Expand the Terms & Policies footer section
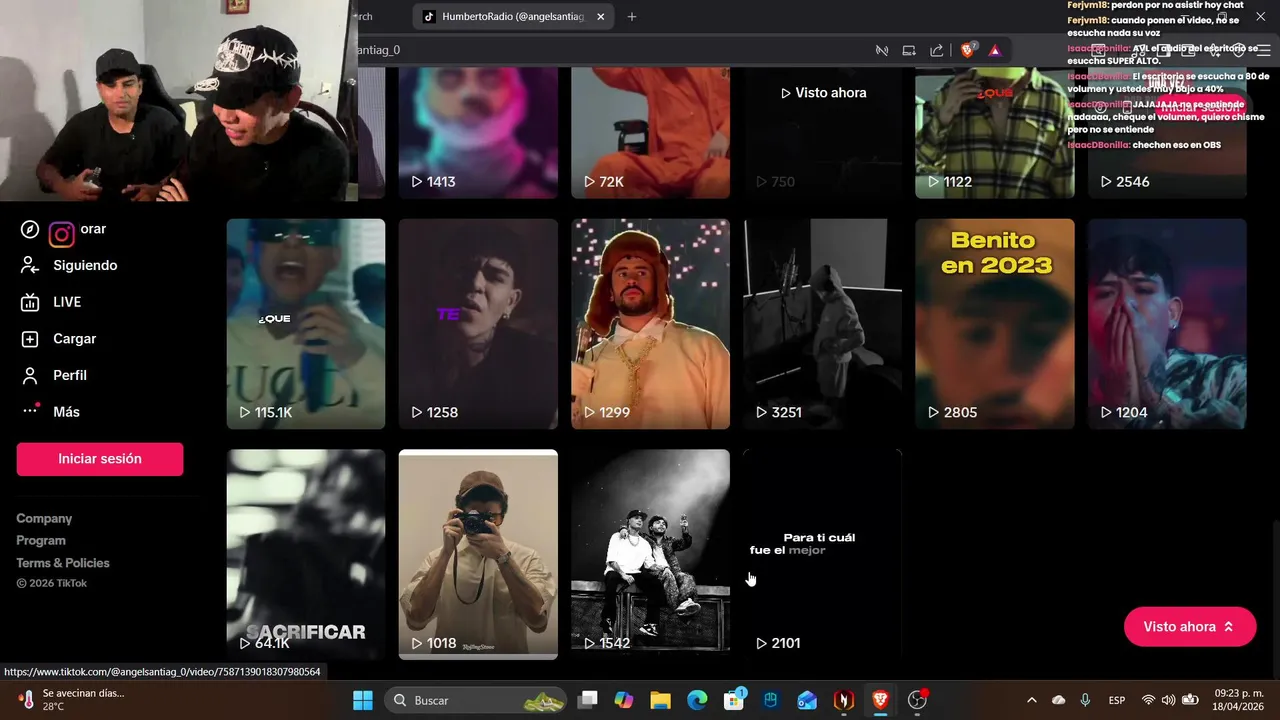Image resolution: width=1280 pixels, height=720 pixels. tap(63, 563)
